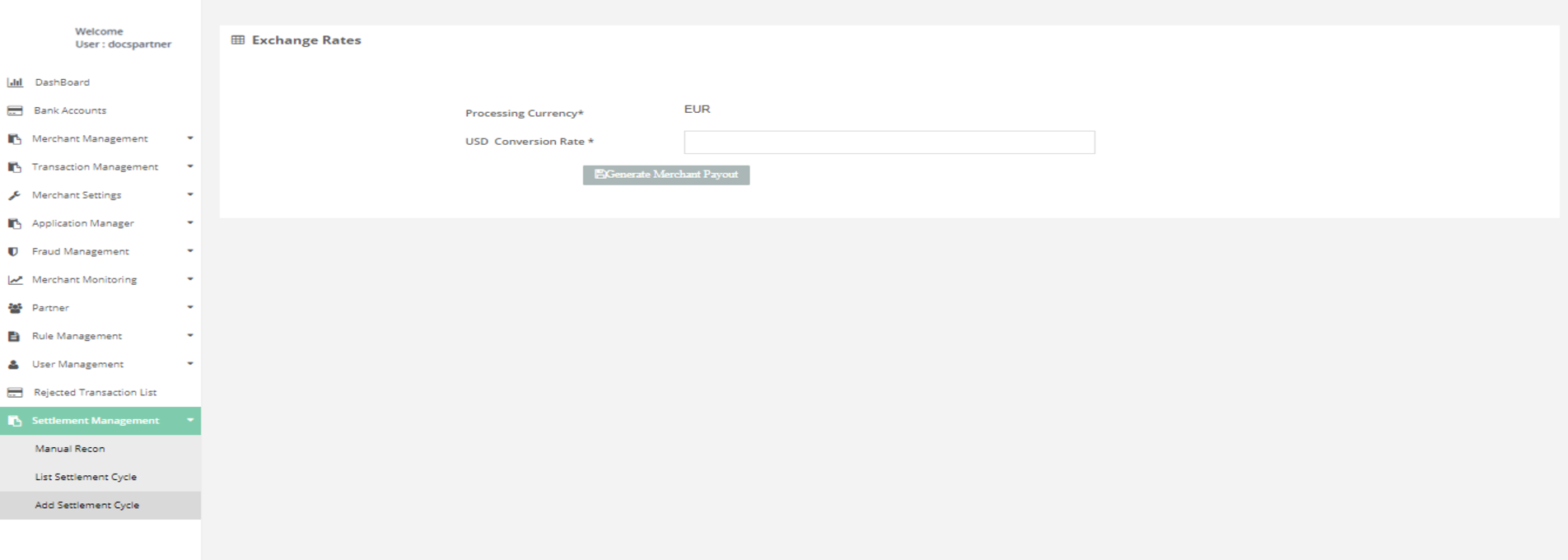Expand Merchant Management dropdown arrow

click(x=190, y=138)
